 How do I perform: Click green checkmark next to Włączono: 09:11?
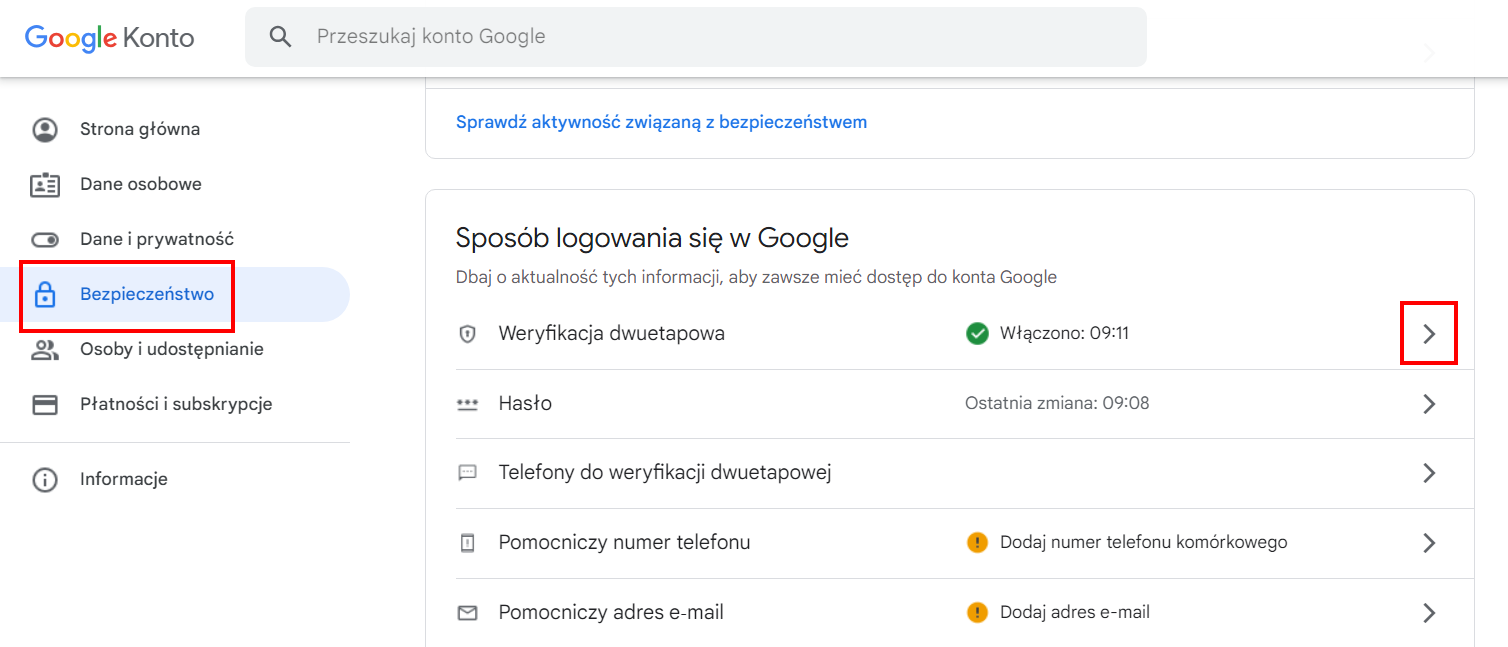point(977,333)
